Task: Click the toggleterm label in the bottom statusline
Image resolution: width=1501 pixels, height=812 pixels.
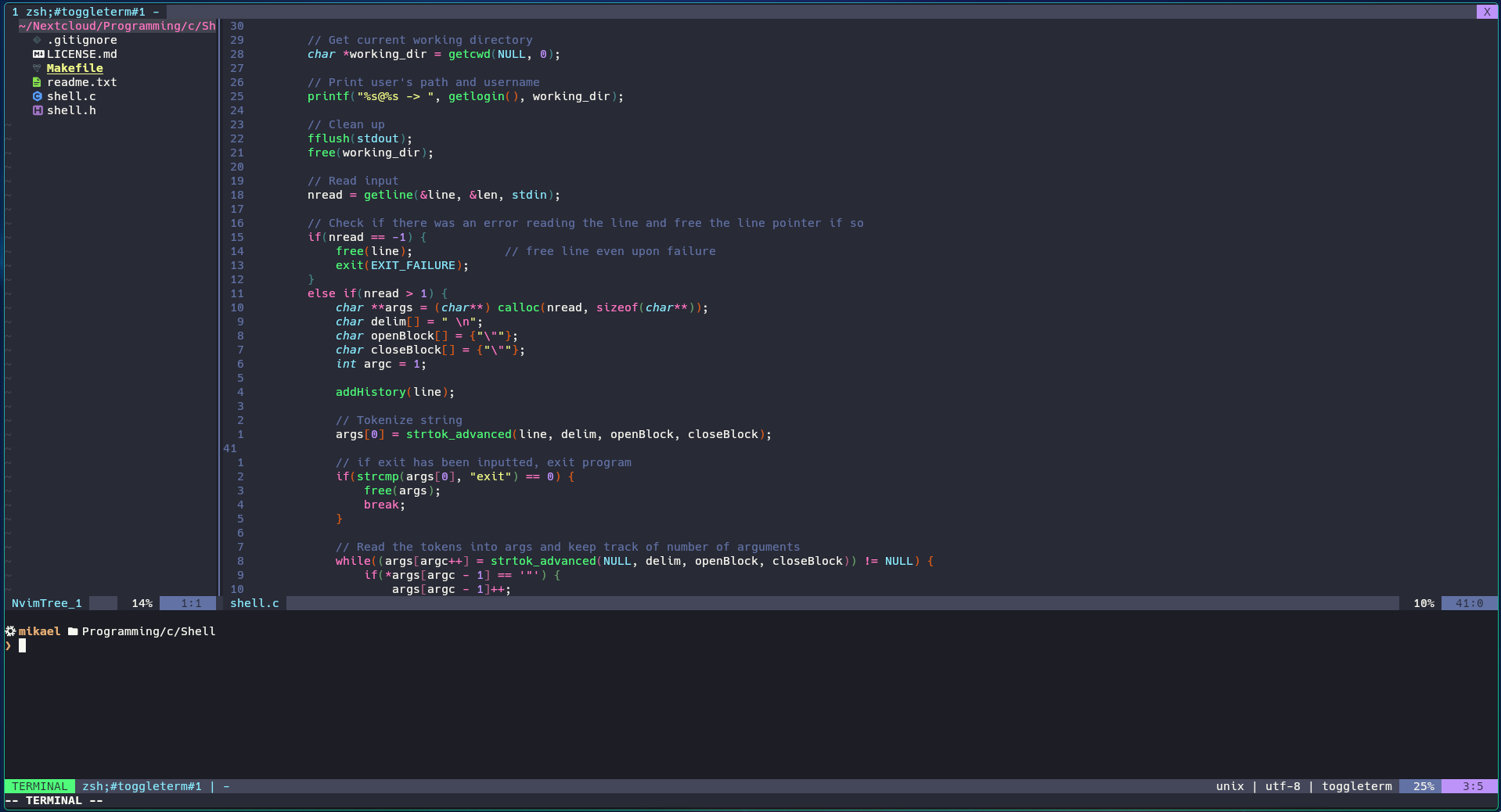Action: tap(1356, 786)
